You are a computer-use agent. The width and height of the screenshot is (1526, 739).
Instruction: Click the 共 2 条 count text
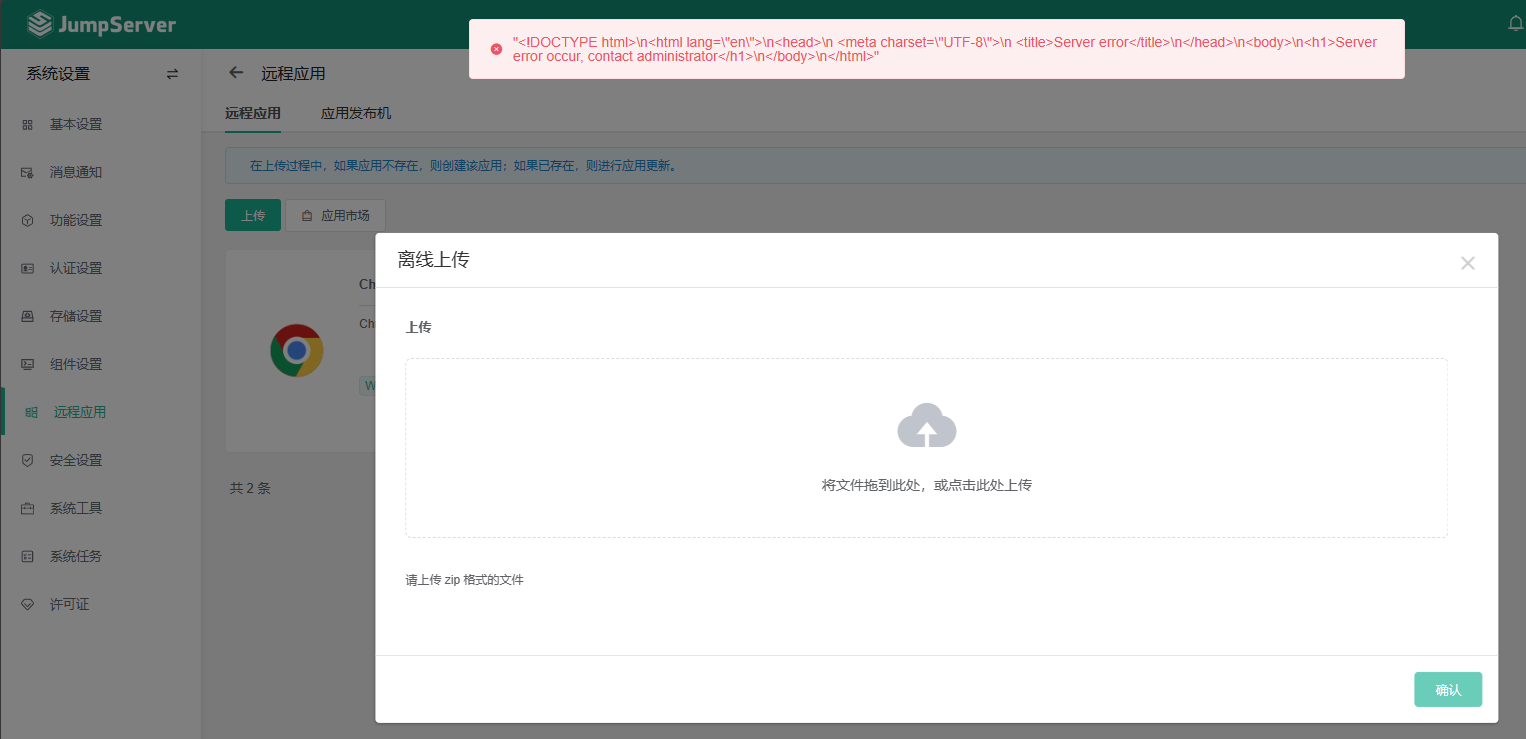[x=250, y=488]
